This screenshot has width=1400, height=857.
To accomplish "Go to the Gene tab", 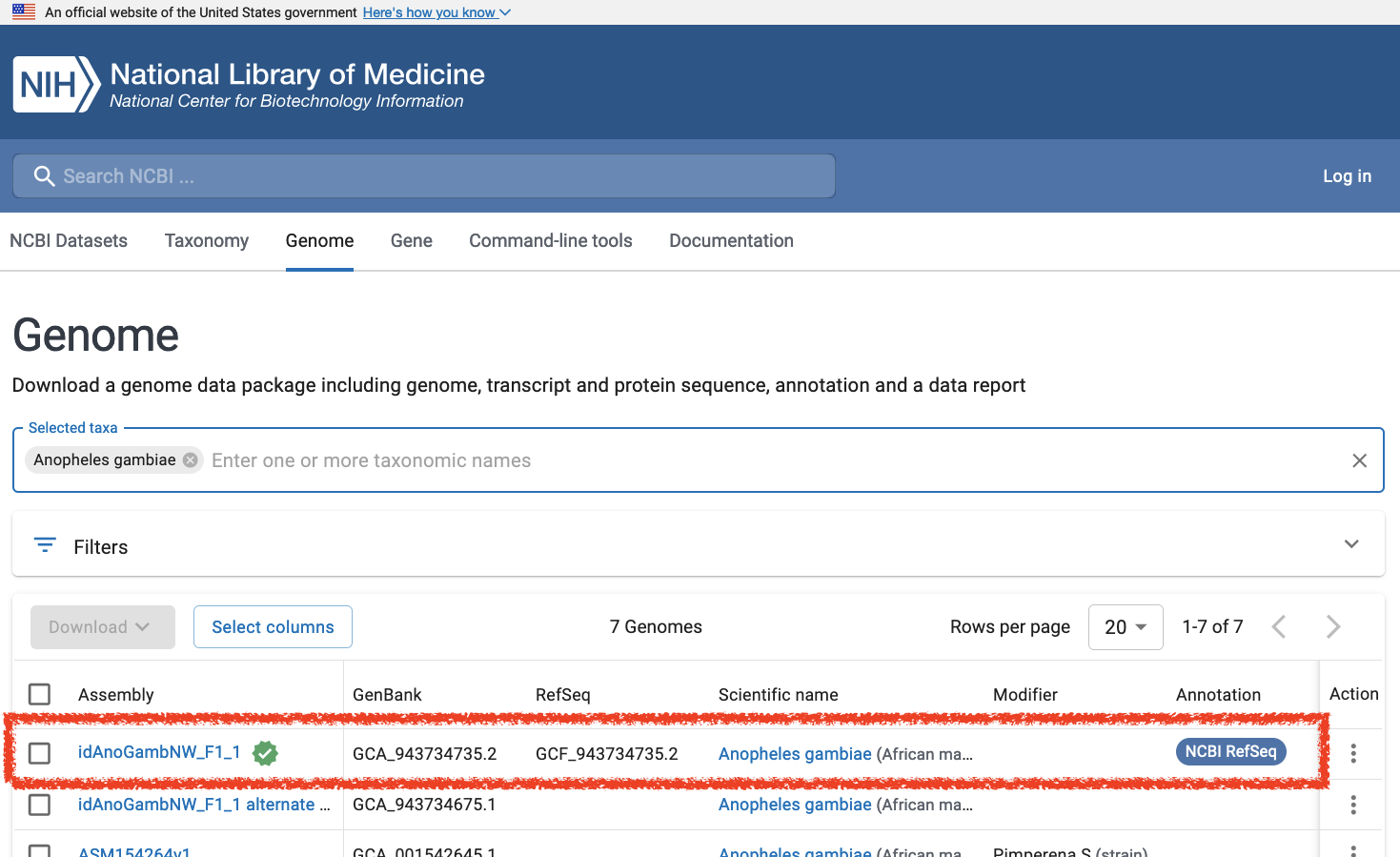I will pyautogui.click(x=412, y=241).
